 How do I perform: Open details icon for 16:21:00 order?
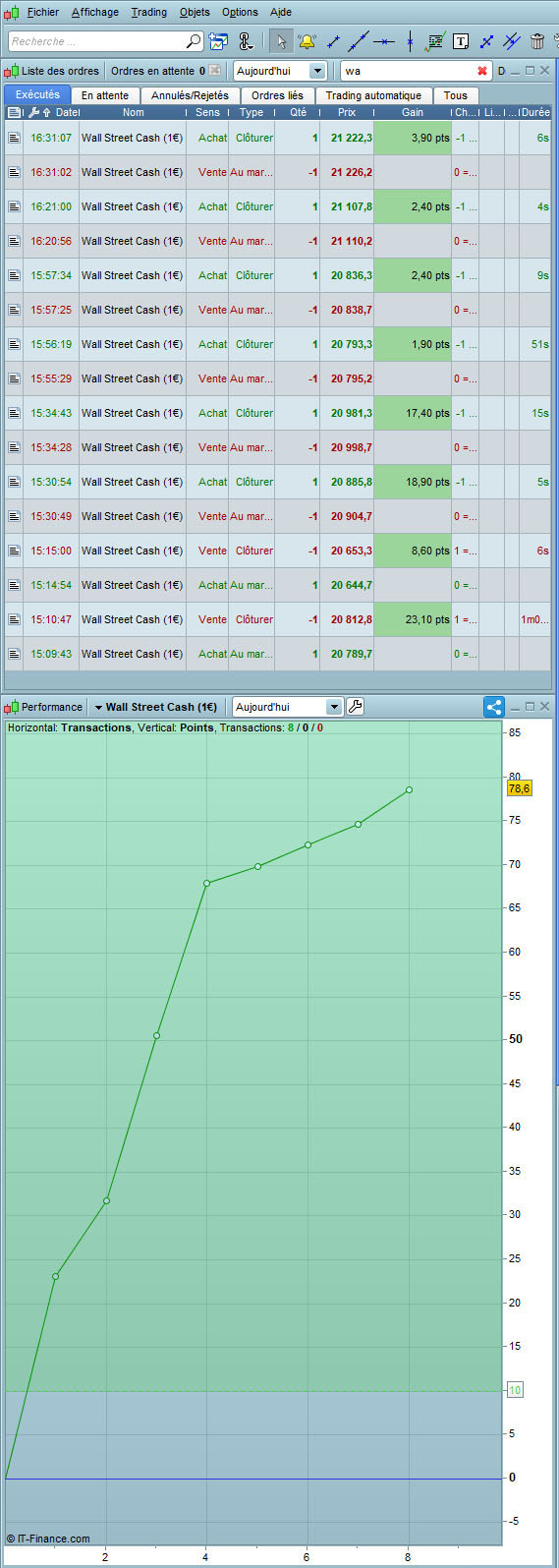(14, 206)
